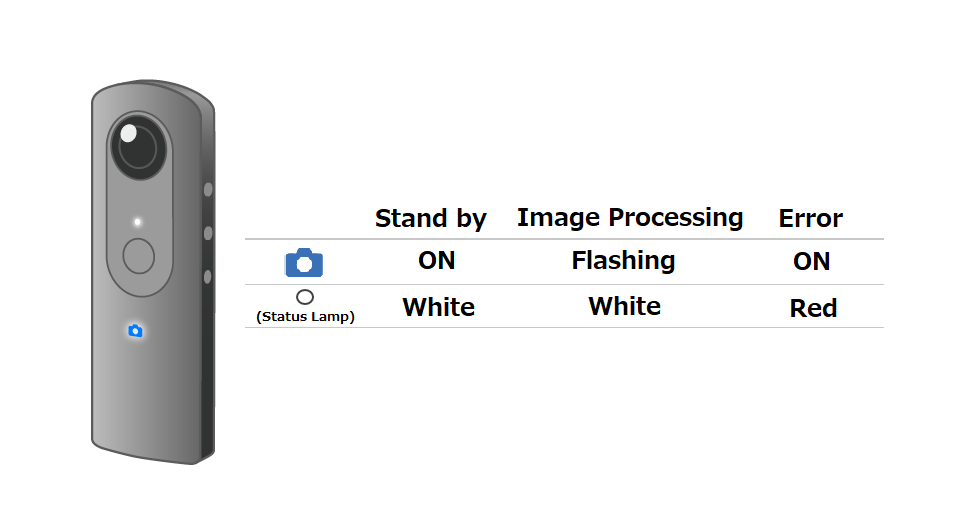Viewport: 960px width, 520px height.
Task: Click the bottom side button on camera edge
Action: click(x=208, y=276)
